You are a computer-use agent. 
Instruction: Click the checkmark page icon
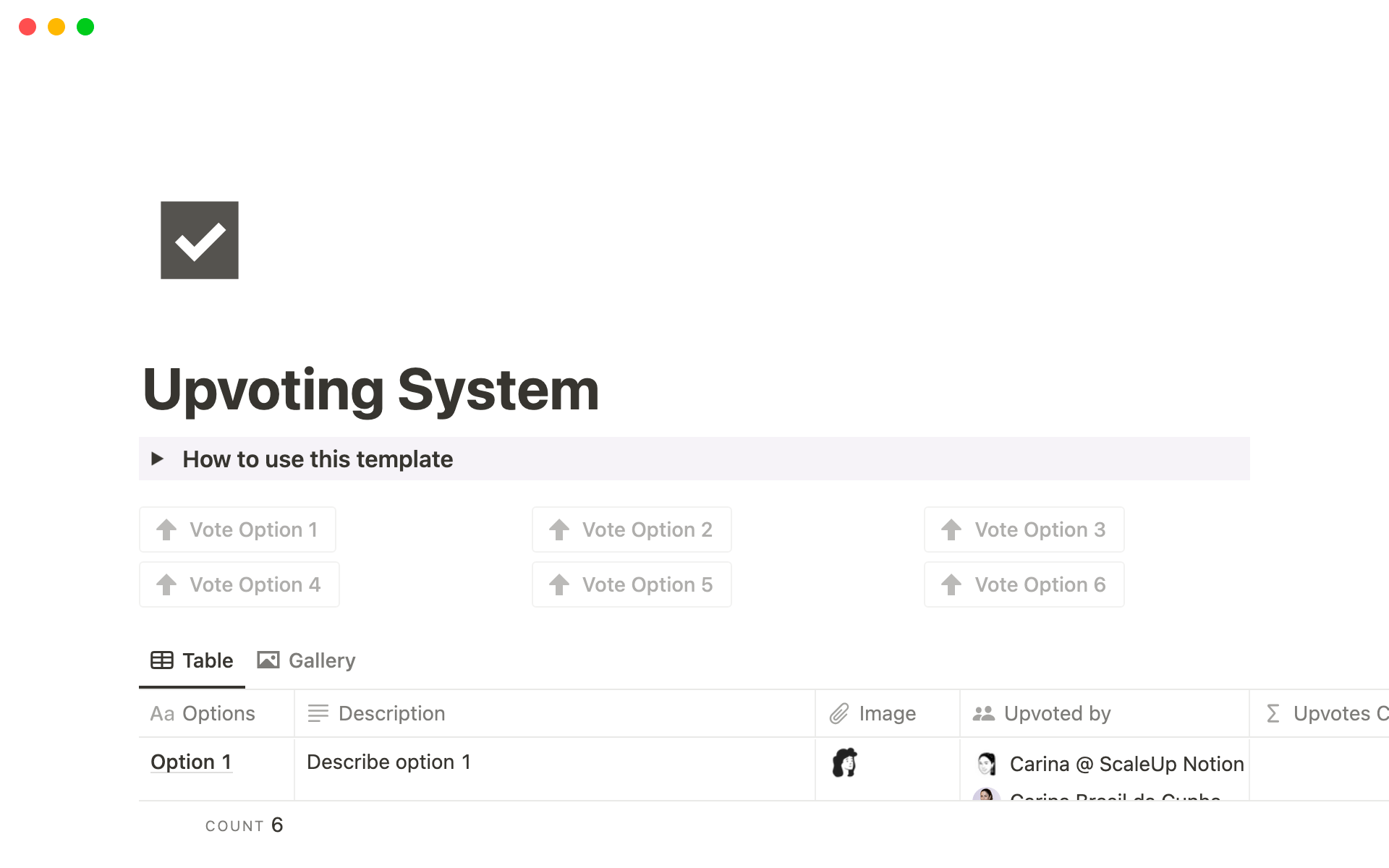pyautogui.click(x=199, y=240)
